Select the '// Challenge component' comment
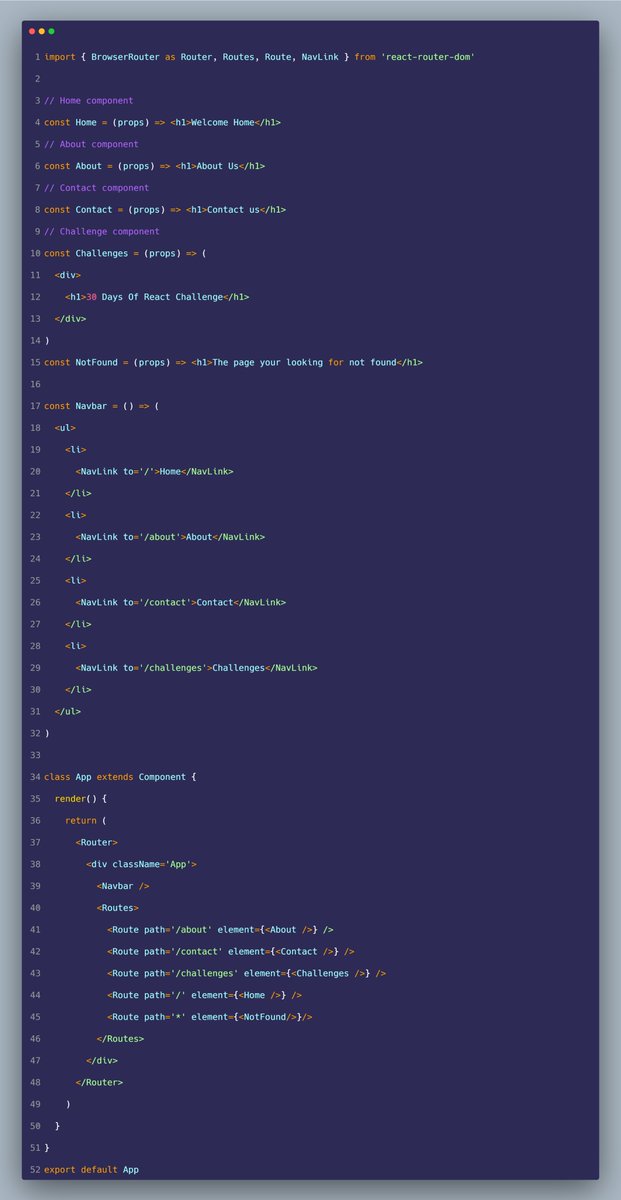This screenshot has width=621, height=1200. pos(101,232)
